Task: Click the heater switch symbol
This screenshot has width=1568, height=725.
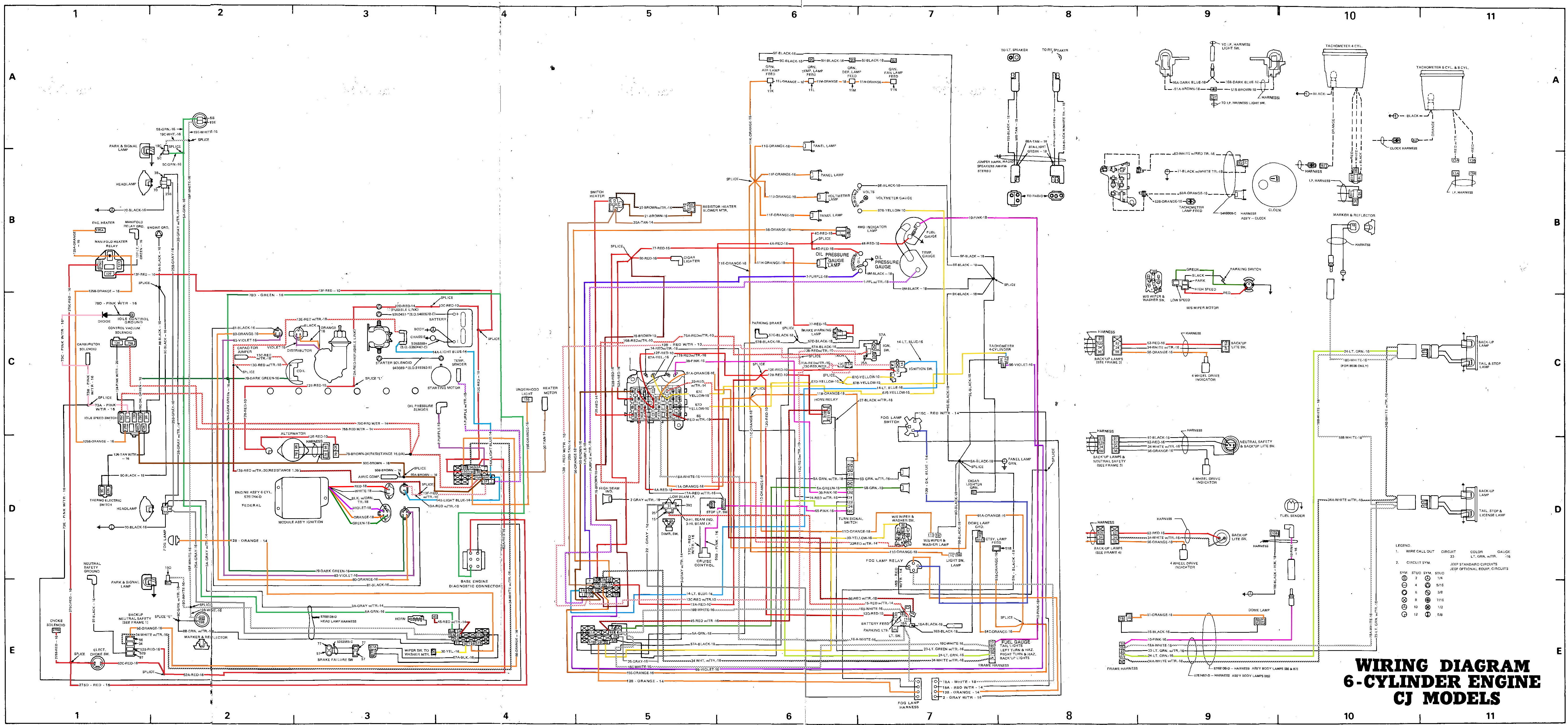Action: (617, 204)
